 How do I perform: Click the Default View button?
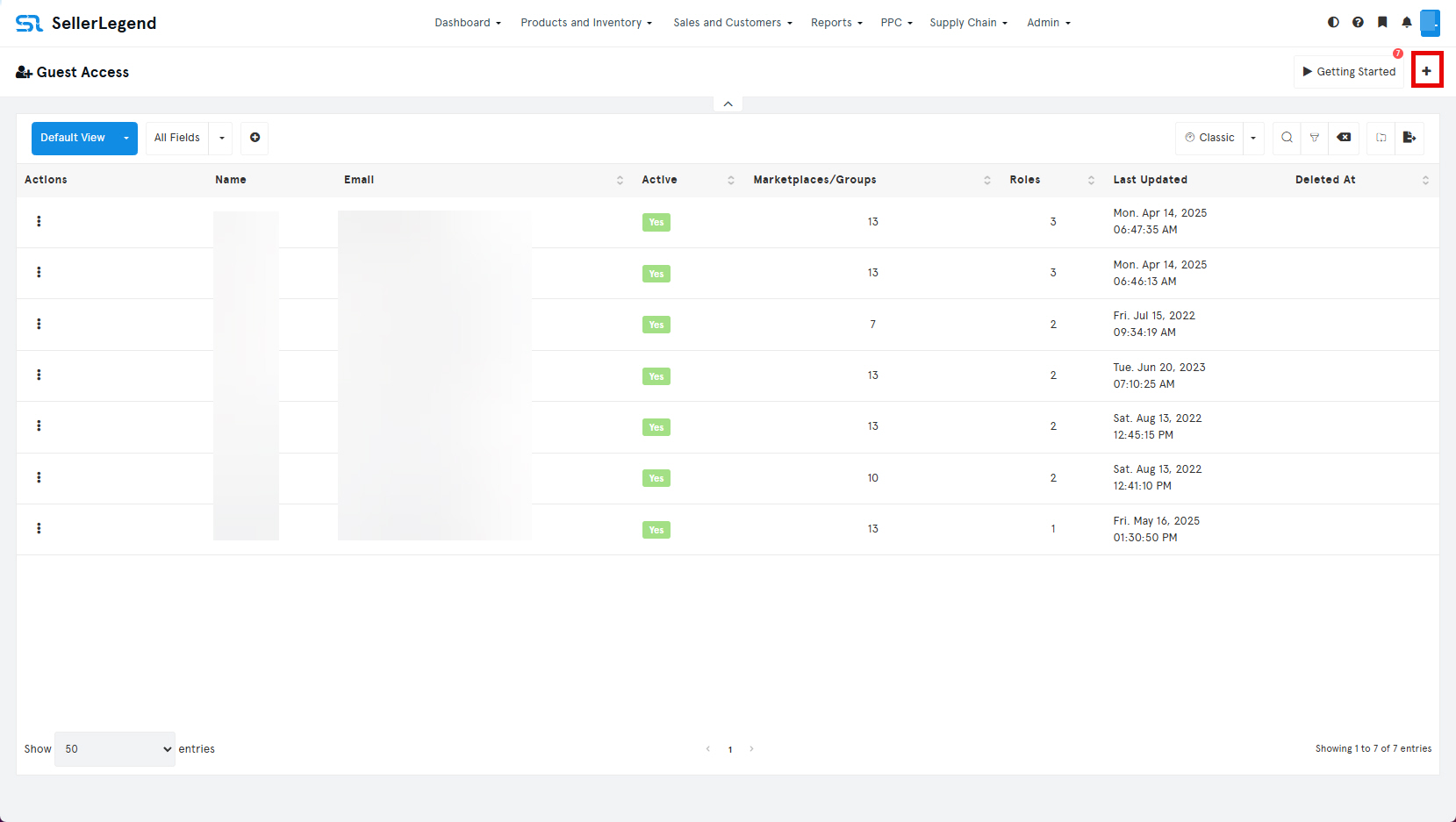click(x=73, y=138)
